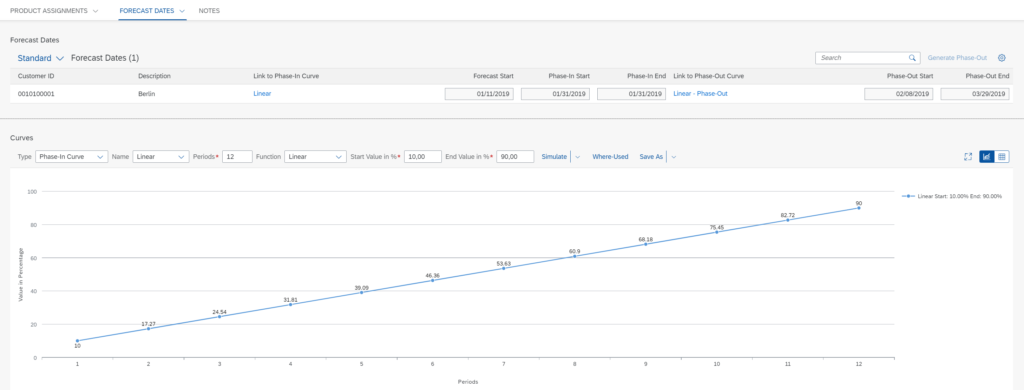Click the Berlin description cell
The image size is (1024, 390).
point(146,93)
